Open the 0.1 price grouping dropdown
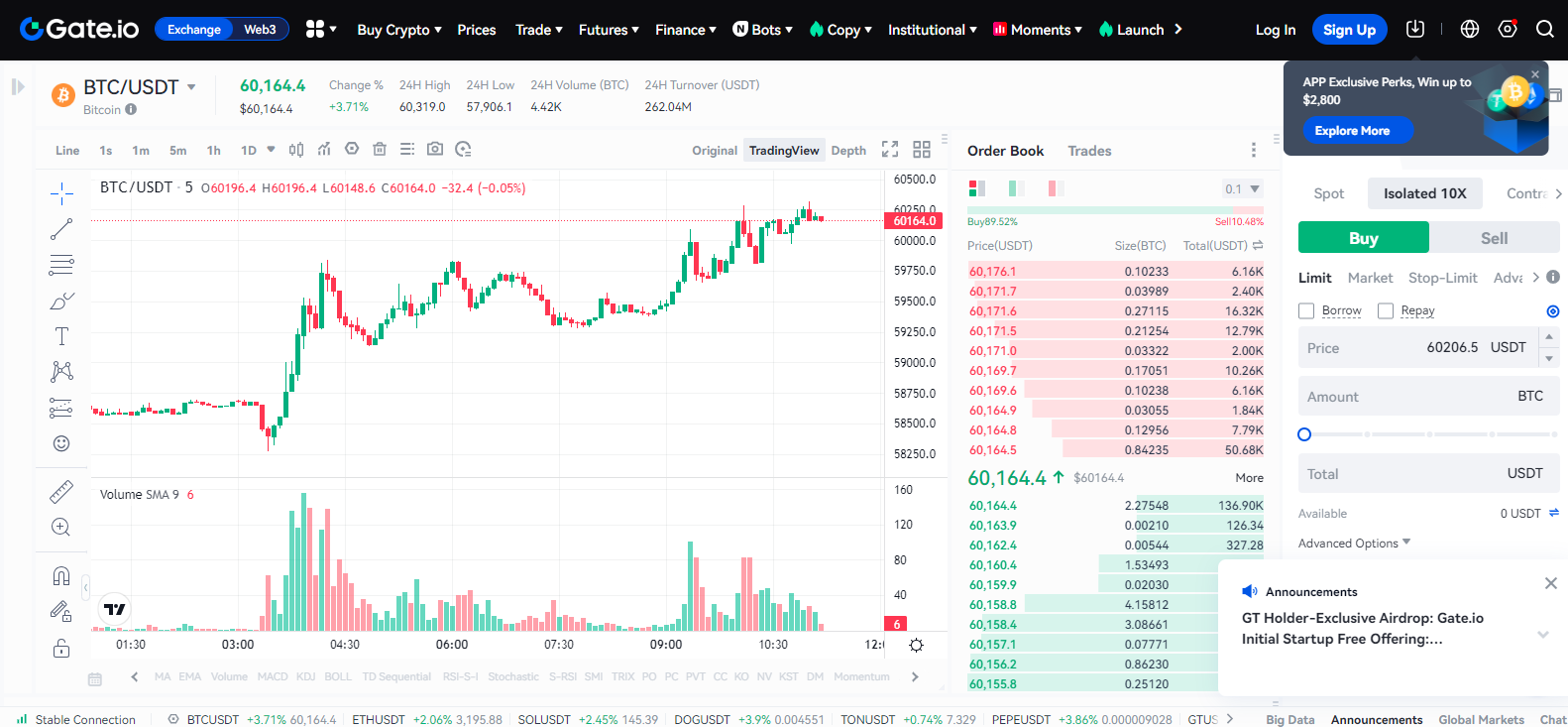 point(1242,188)
